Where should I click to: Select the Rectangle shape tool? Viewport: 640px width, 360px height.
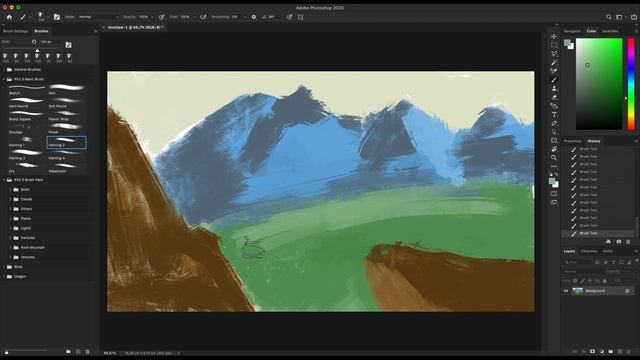tap(554, 140)
